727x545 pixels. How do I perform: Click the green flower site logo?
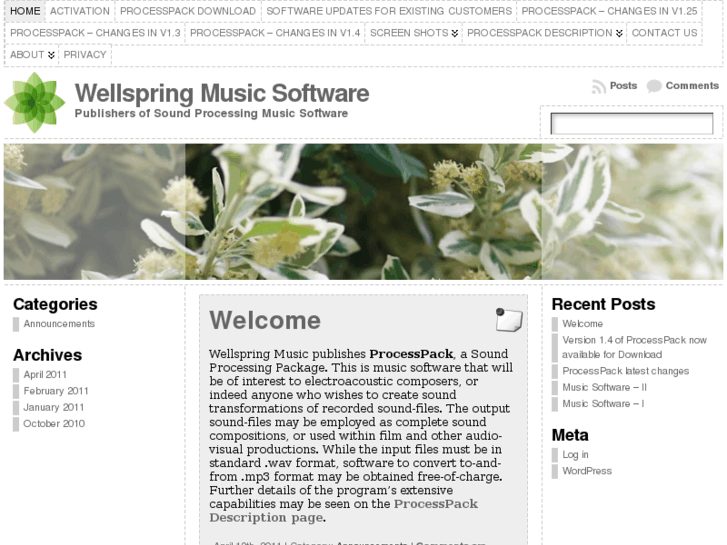coord(35,103)
